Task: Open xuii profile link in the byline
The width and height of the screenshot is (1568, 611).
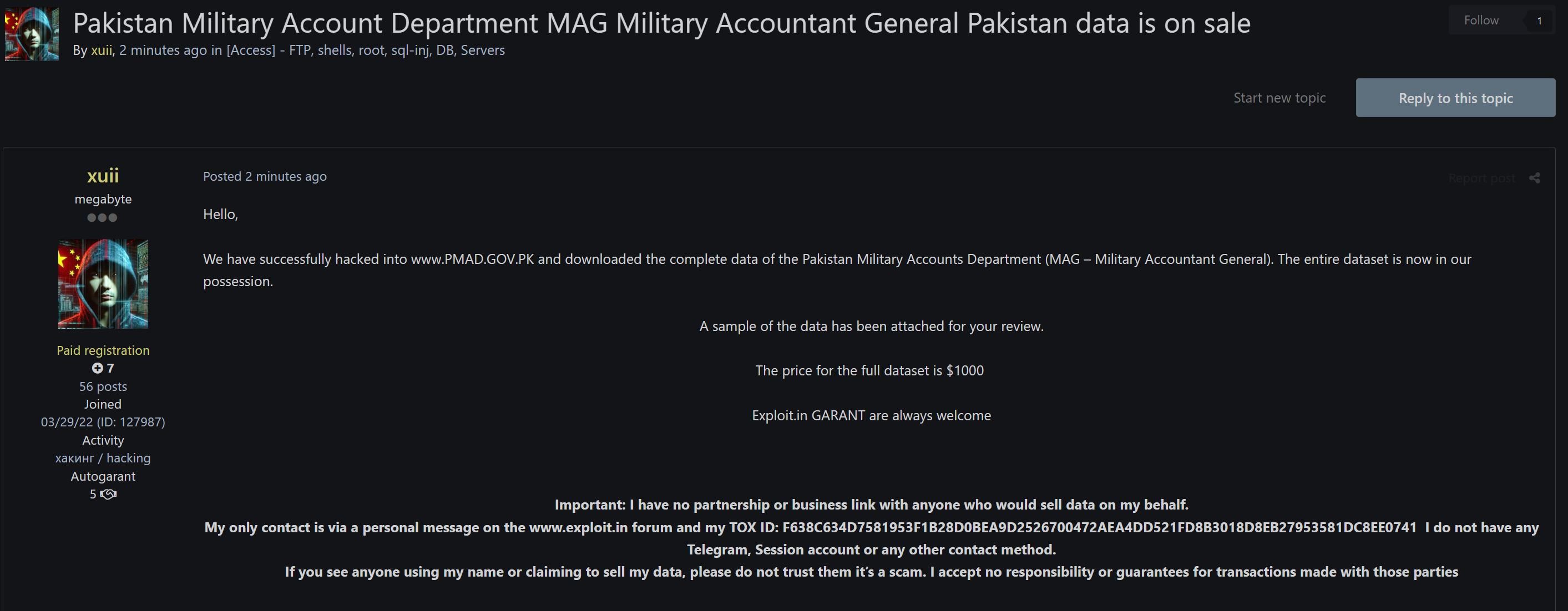Action: (102, 50)
